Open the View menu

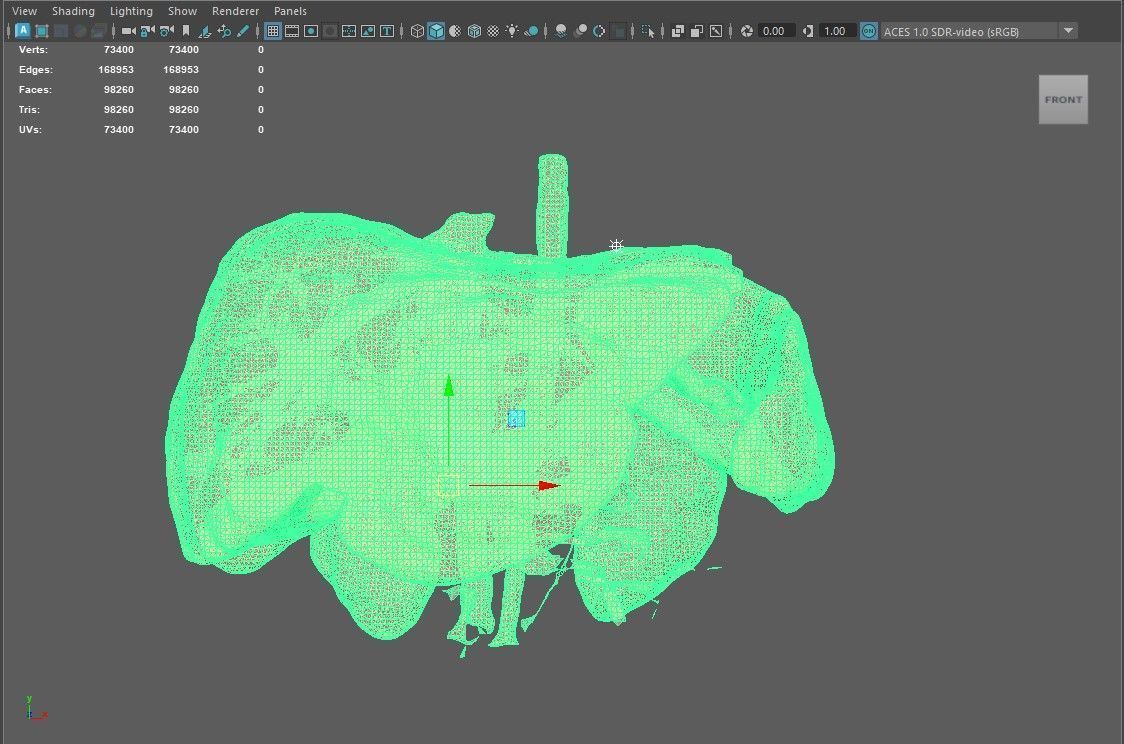(24, 11)
